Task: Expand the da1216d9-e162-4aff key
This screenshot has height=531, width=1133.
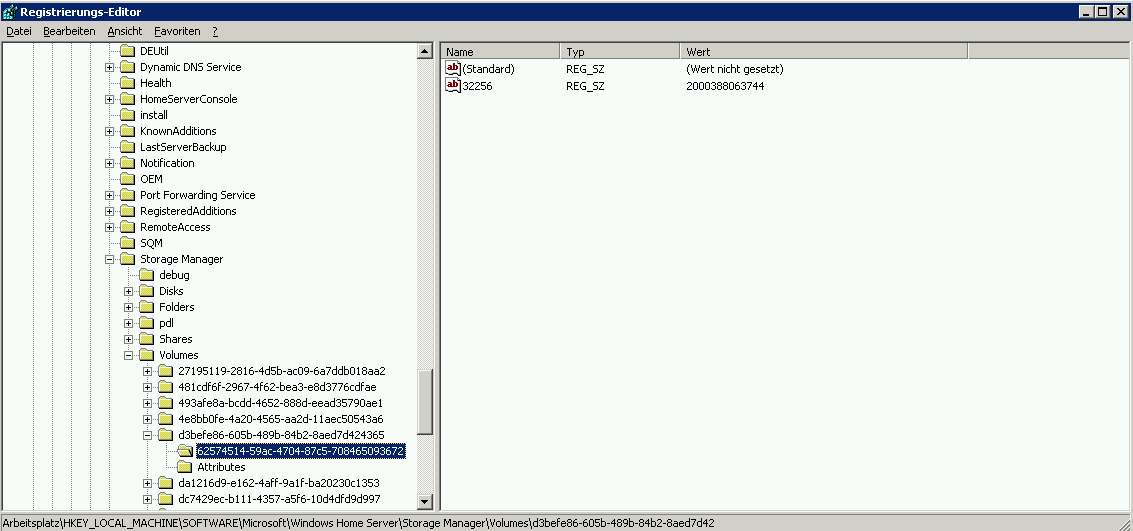Action: coord(147,483)
